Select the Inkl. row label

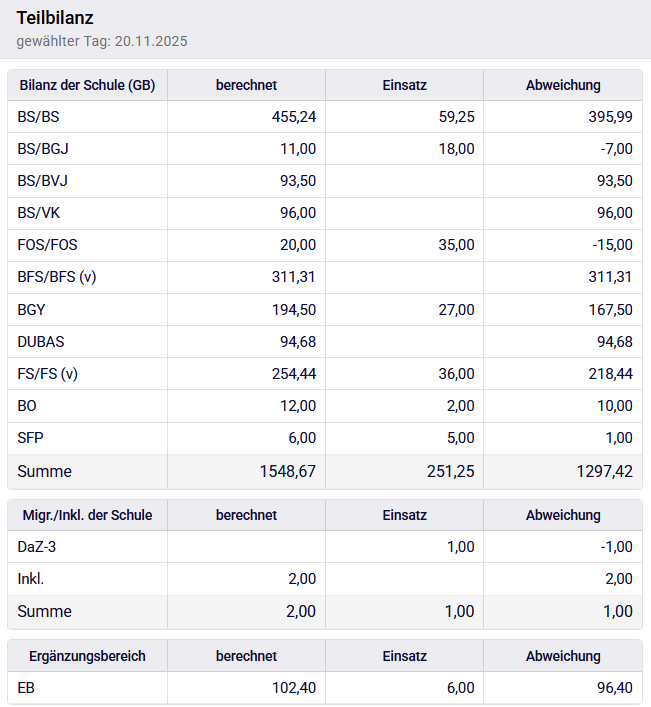(x=31, y=579)
